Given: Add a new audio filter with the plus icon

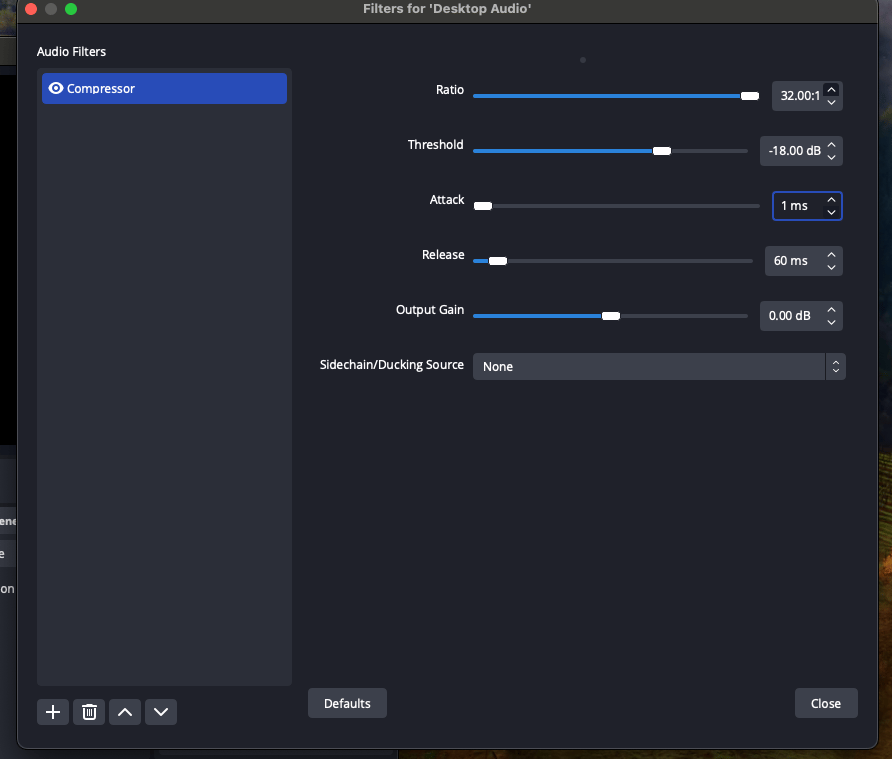Looking at the screenshot, I should (53, 712).
